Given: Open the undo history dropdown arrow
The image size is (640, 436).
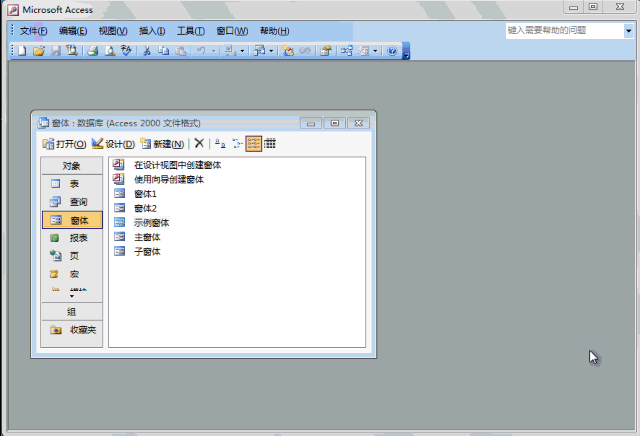Looking at the screenshot, I should click(213, 51).
